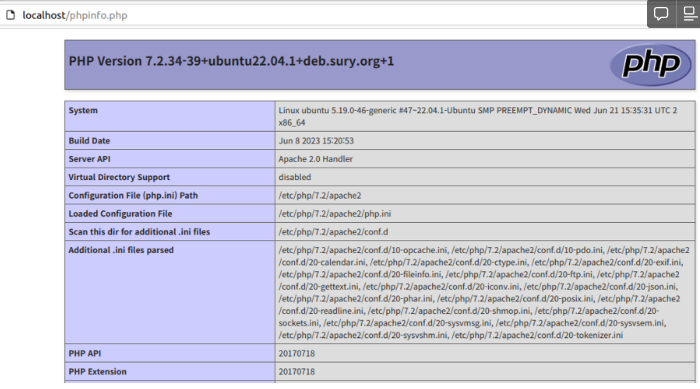This screenshot has width=700, height=389.
Task: Click the 10-opcache.ini file list text
Action: [484, 293]
